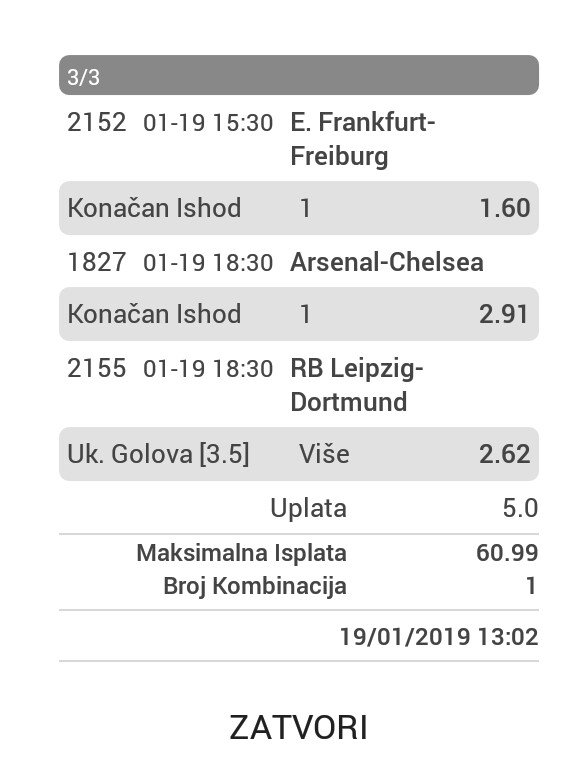This screenshot has width=578, height=773.
Task: Click match code 2155
Action: pyautogui.click(x=97, y=368)
